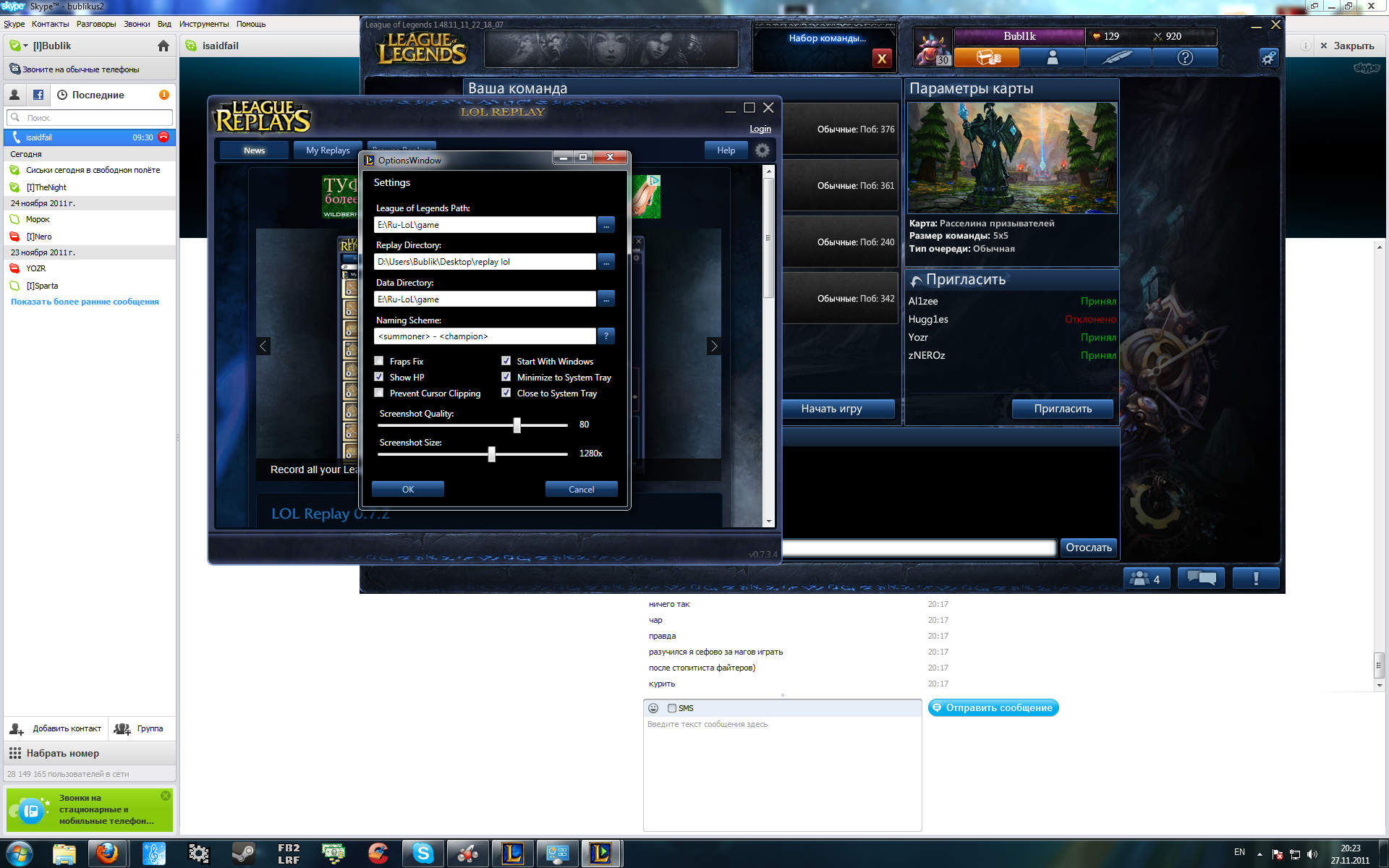This screenshot has height=868, width=1389.
Task: Open League Replays settings gear icon
Action: (x=762, y=150)
